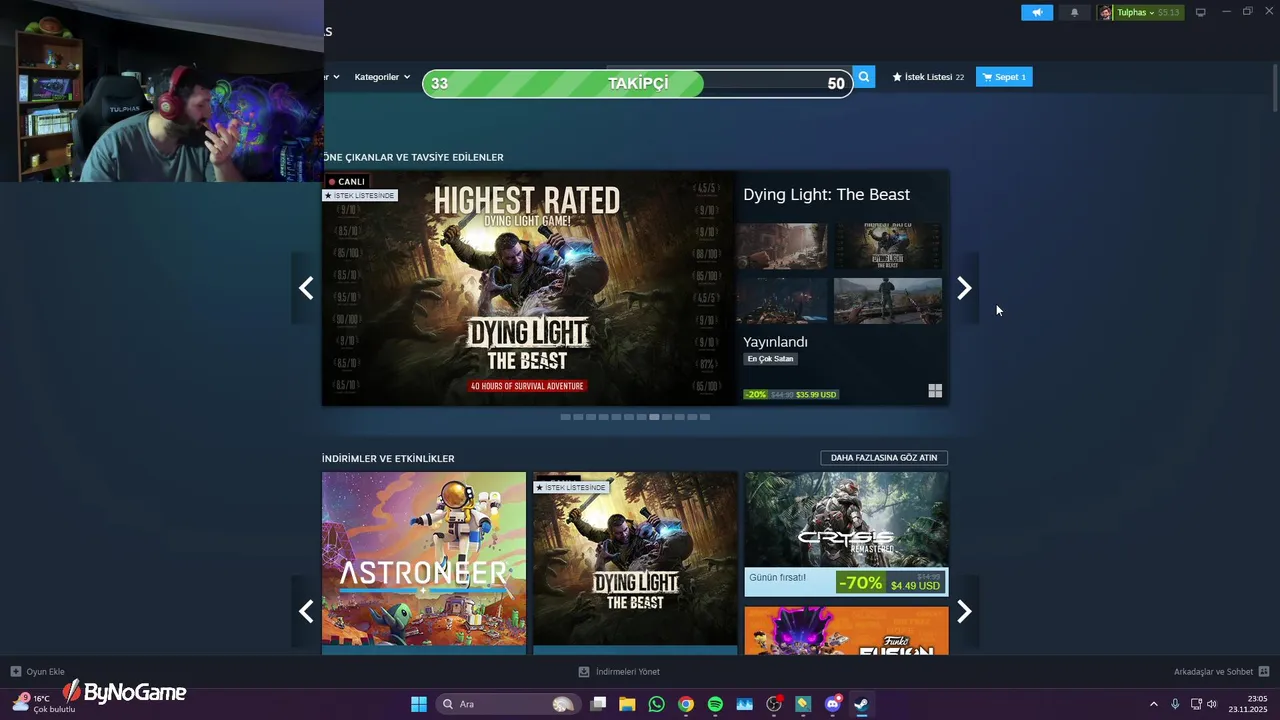Open the Windows Start menu
The height and width of the screenshot is (720, 1280).
[x=419, y=704]
